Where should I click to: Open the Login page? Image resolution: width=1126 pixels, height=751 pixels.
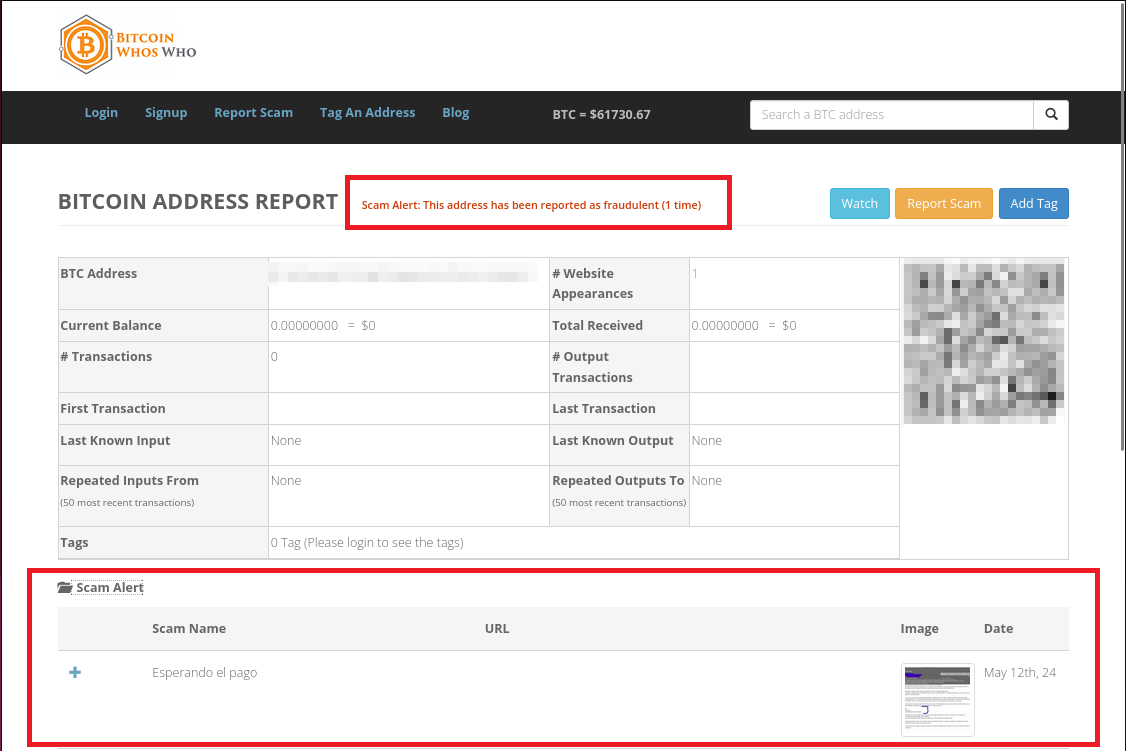click(101, 113)
